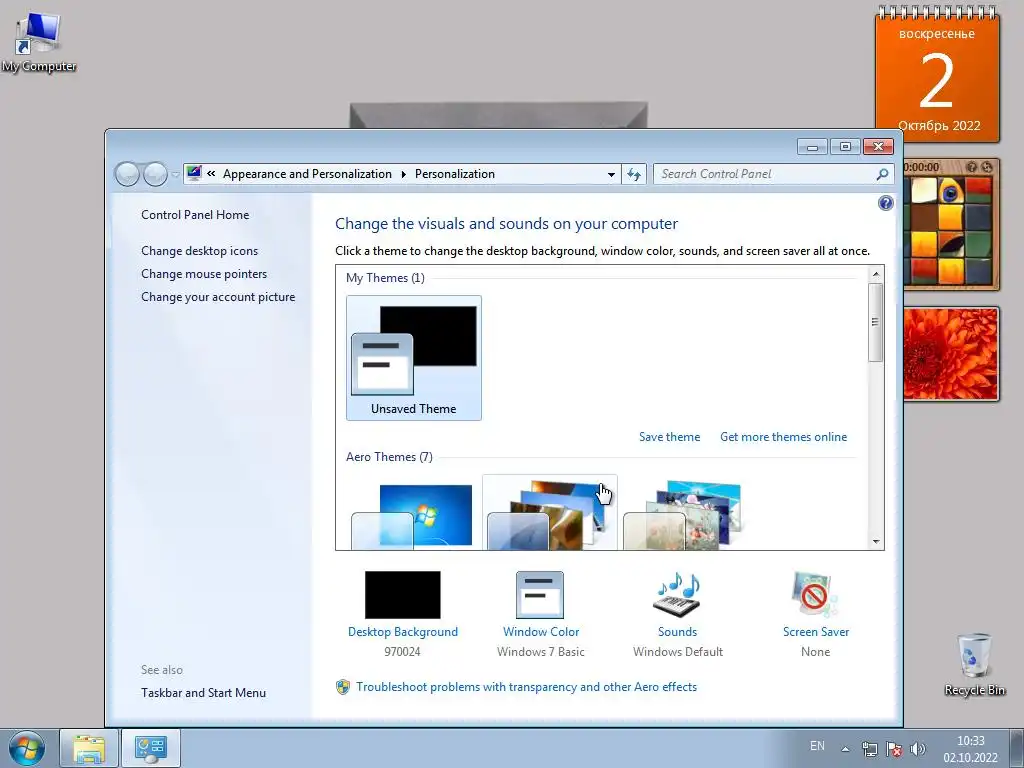Click the Personalization breadcrumb item
Image resolution: width=1024 pixels, height=768 pixels.
(x=455, y=174)
